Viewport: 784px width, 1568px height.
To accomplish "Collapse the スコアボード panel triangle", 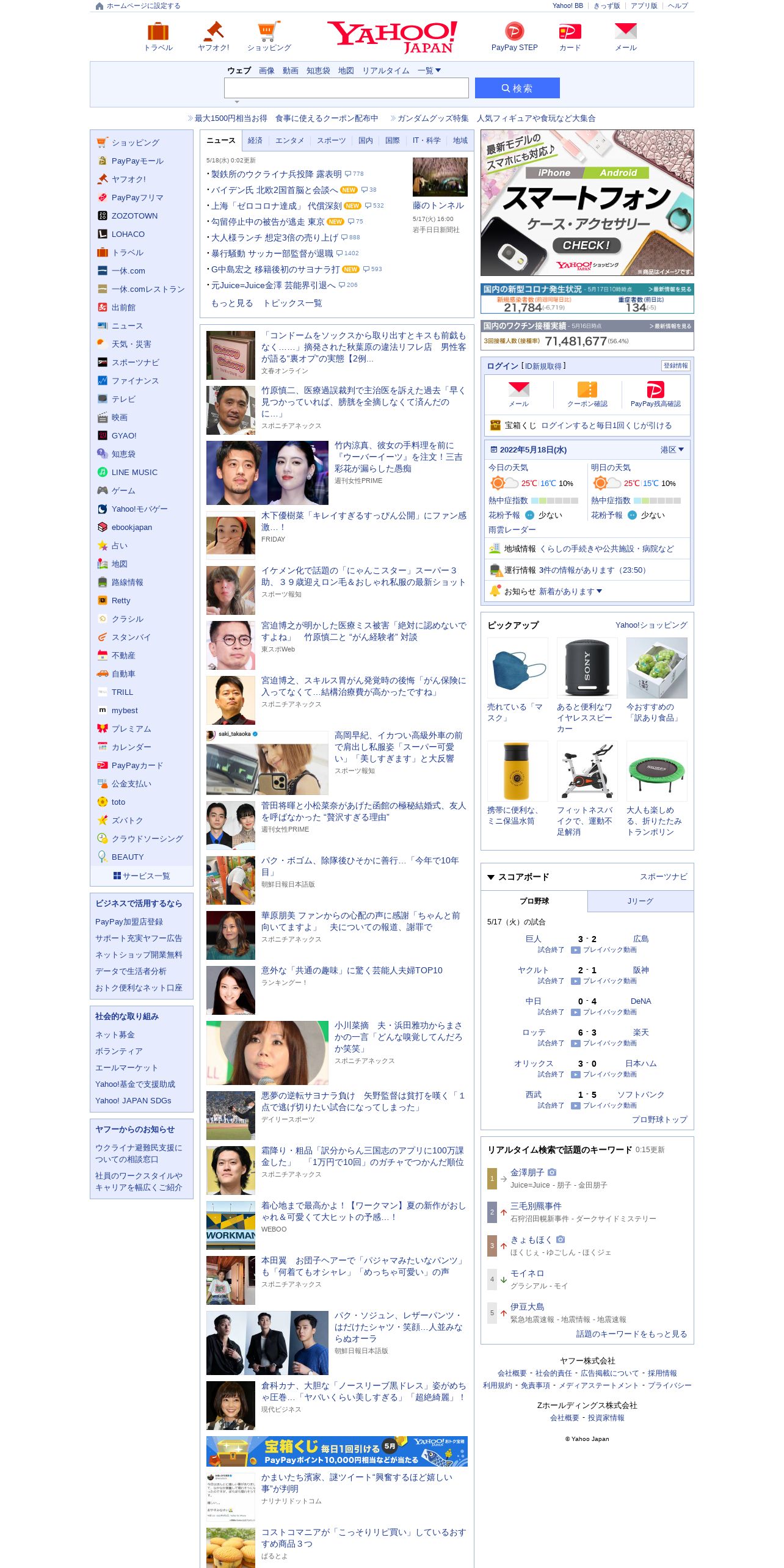I will point(491,877).
